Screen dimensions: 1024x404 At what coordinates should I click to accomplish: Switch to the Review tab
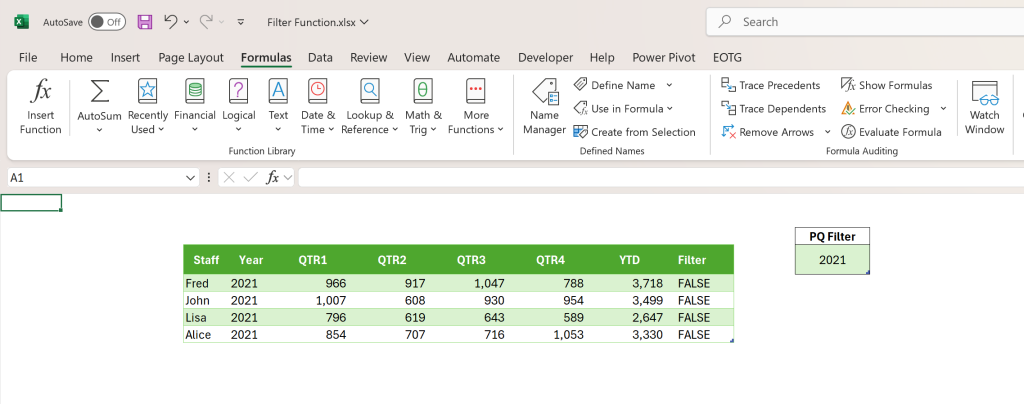[x=368, y=57]
